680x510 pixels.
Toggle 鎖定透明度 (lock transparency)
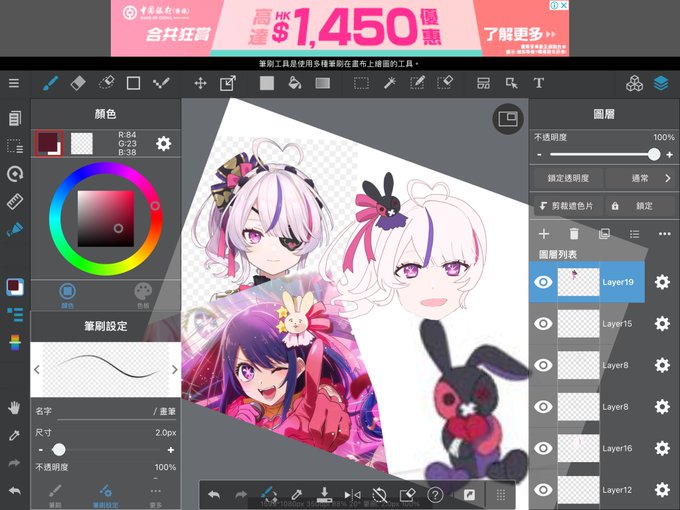coord(568,178)
